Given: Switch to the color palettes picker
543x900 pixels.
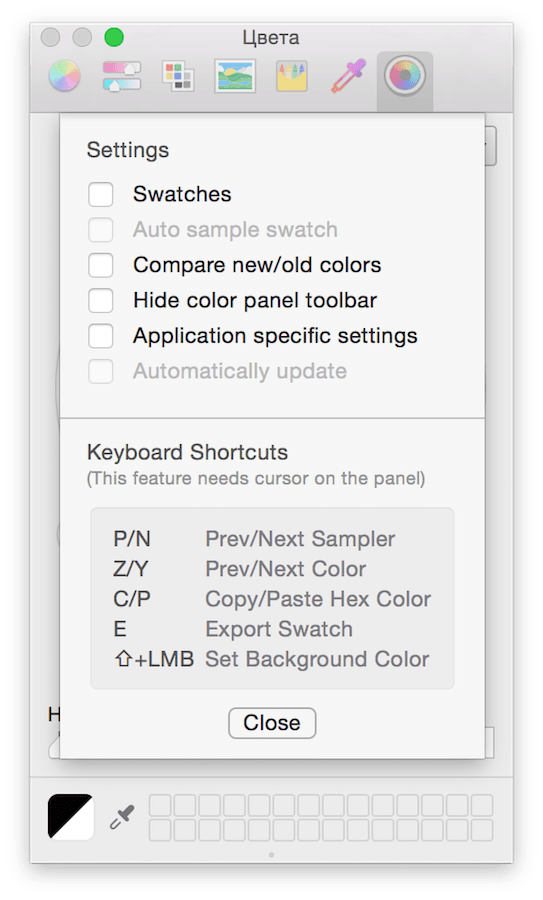Looking at the screenshot, I should 178,76.
